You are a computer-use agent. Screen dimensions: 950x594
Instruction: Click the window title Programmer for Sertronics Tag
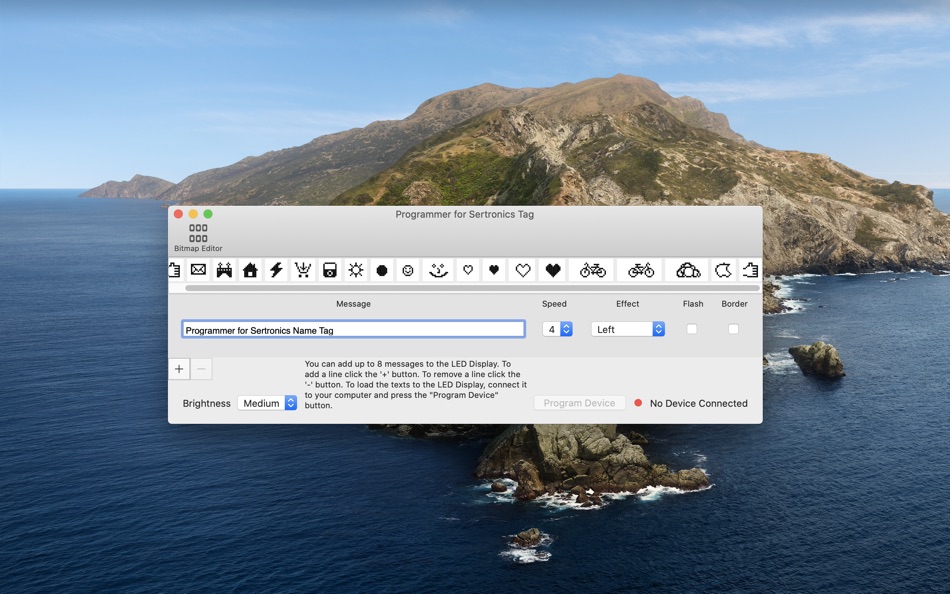pos(465,214)
